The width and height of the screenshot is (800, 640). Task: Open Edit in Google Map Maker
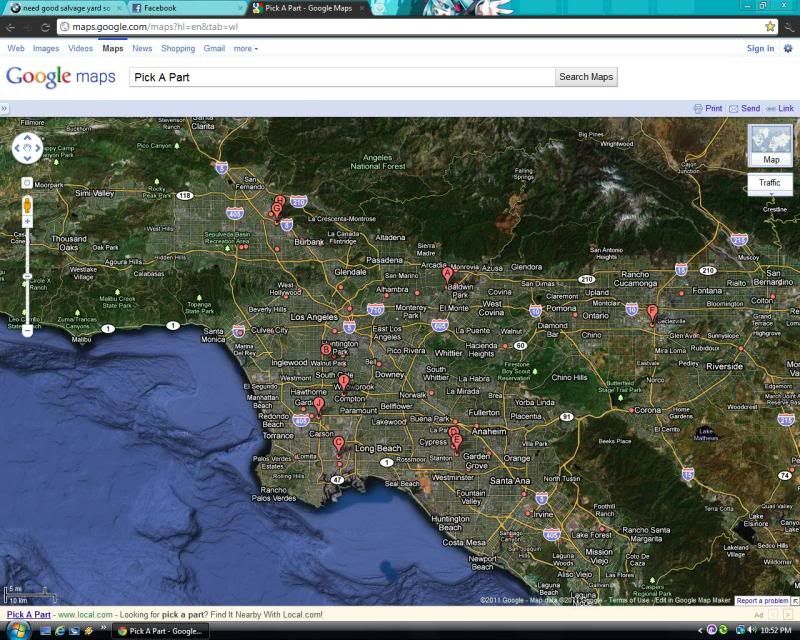coord(693,601)
